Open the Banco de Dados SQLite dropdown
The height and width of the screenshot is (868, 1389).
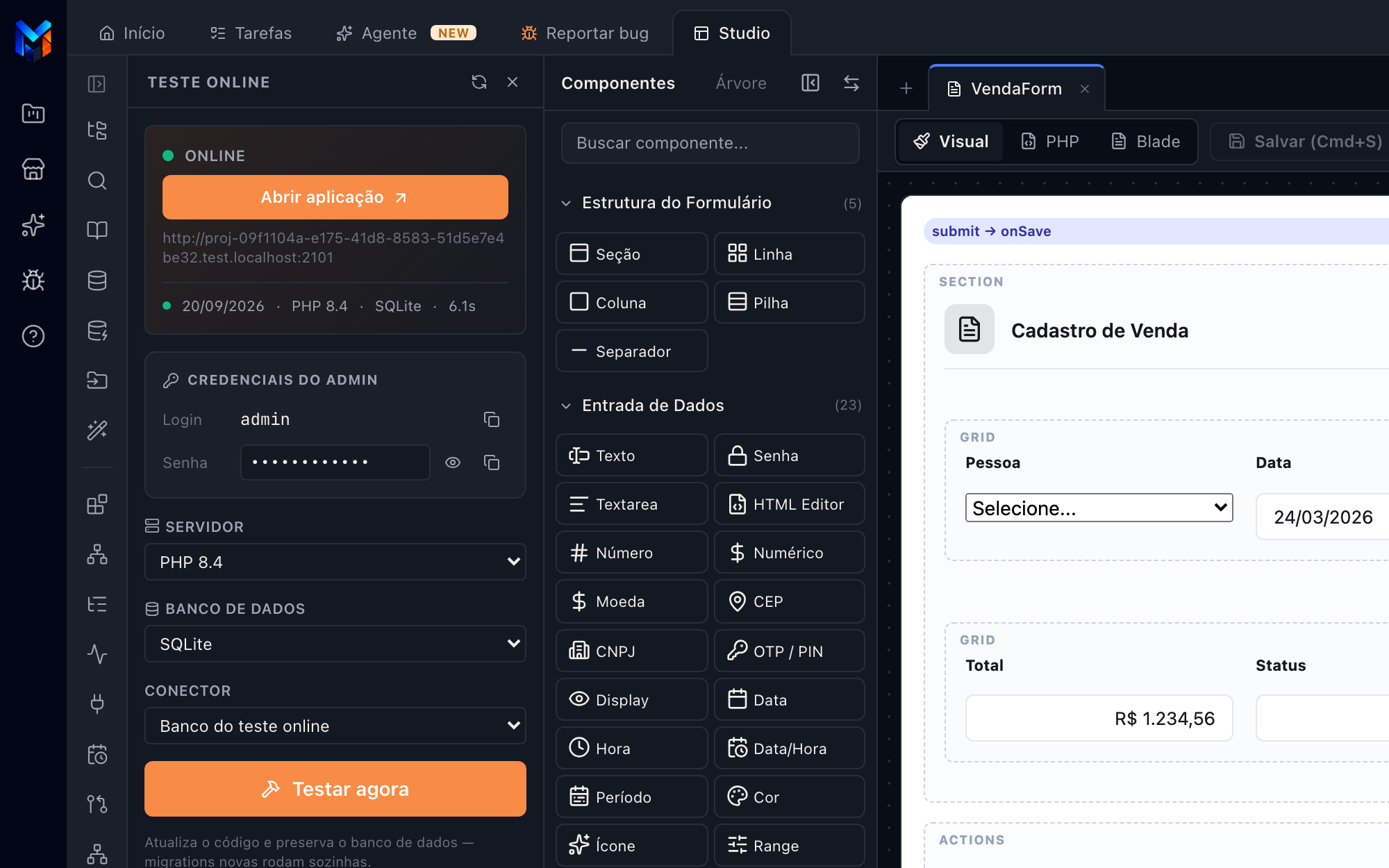point(335,644)
